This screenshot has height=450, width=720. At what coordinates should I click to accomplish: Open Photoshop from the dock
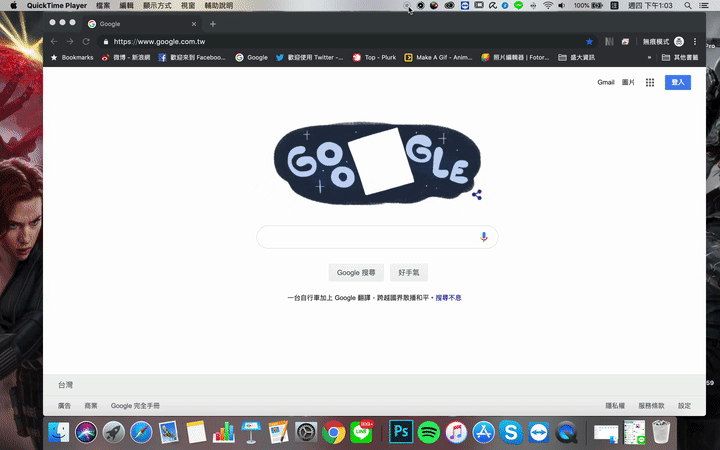click(x=401, y=432)
